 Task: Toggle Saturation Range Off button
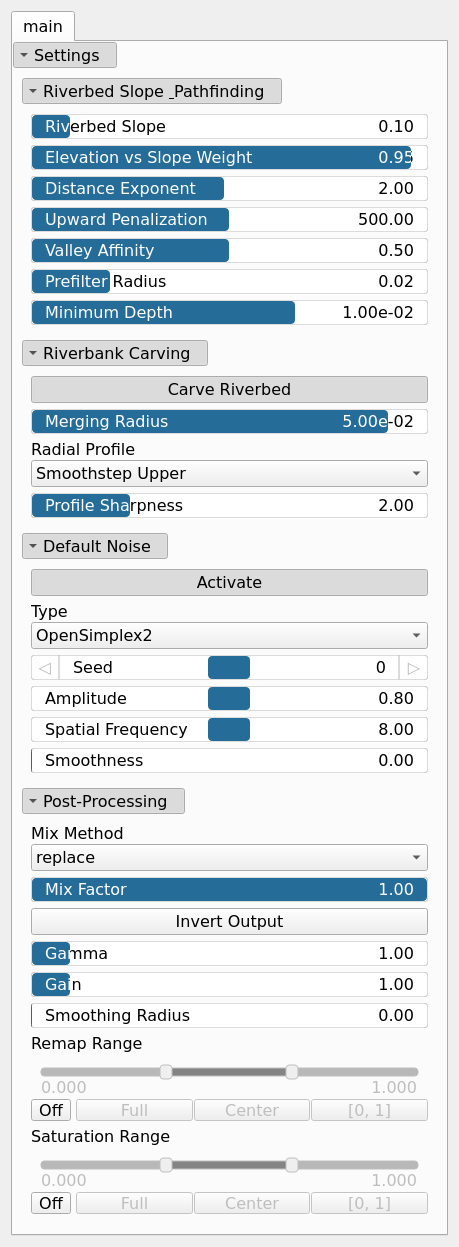(x=51, y=1203)
